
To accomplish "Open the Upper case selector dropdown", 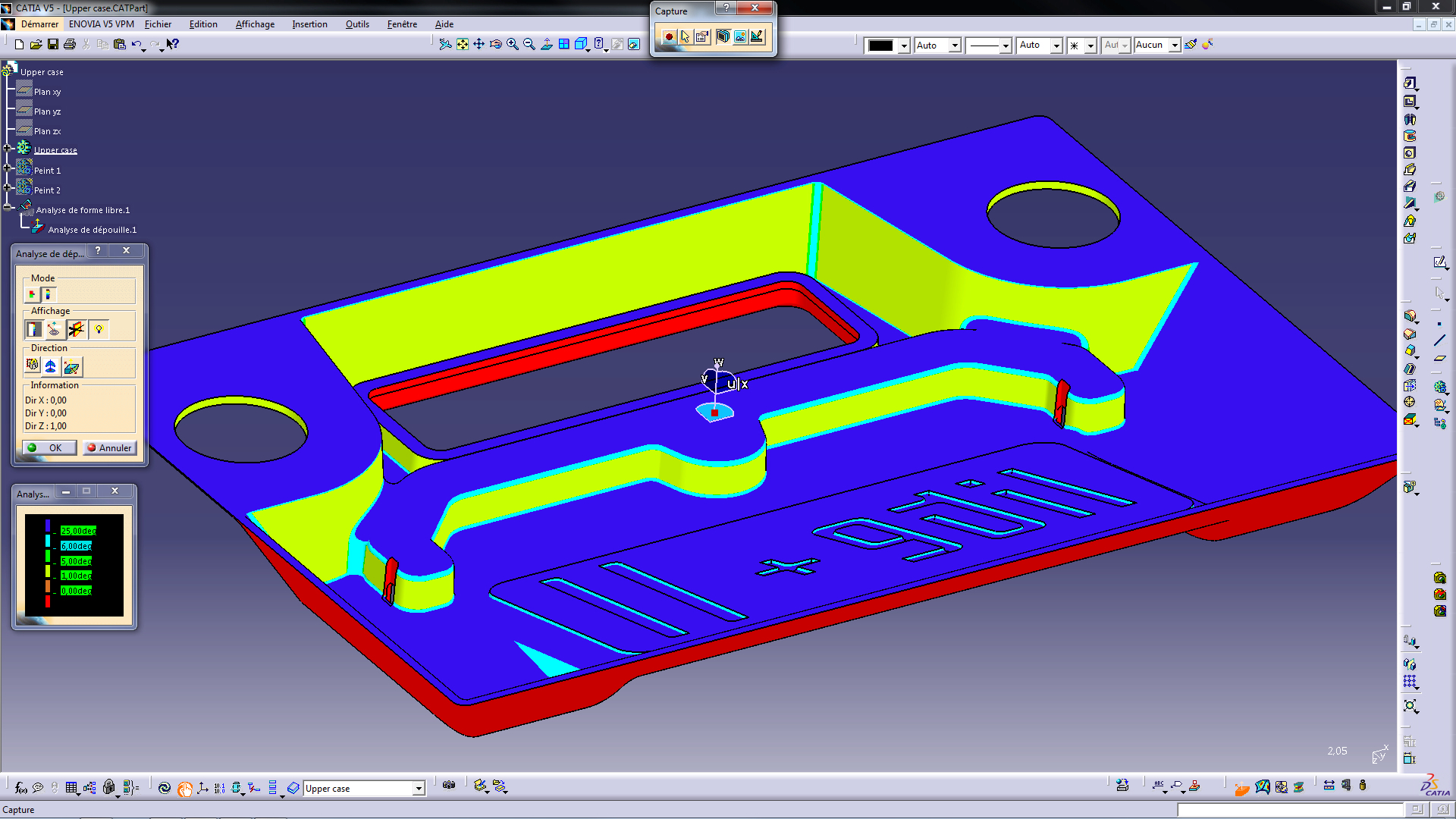I will (418, 789).
